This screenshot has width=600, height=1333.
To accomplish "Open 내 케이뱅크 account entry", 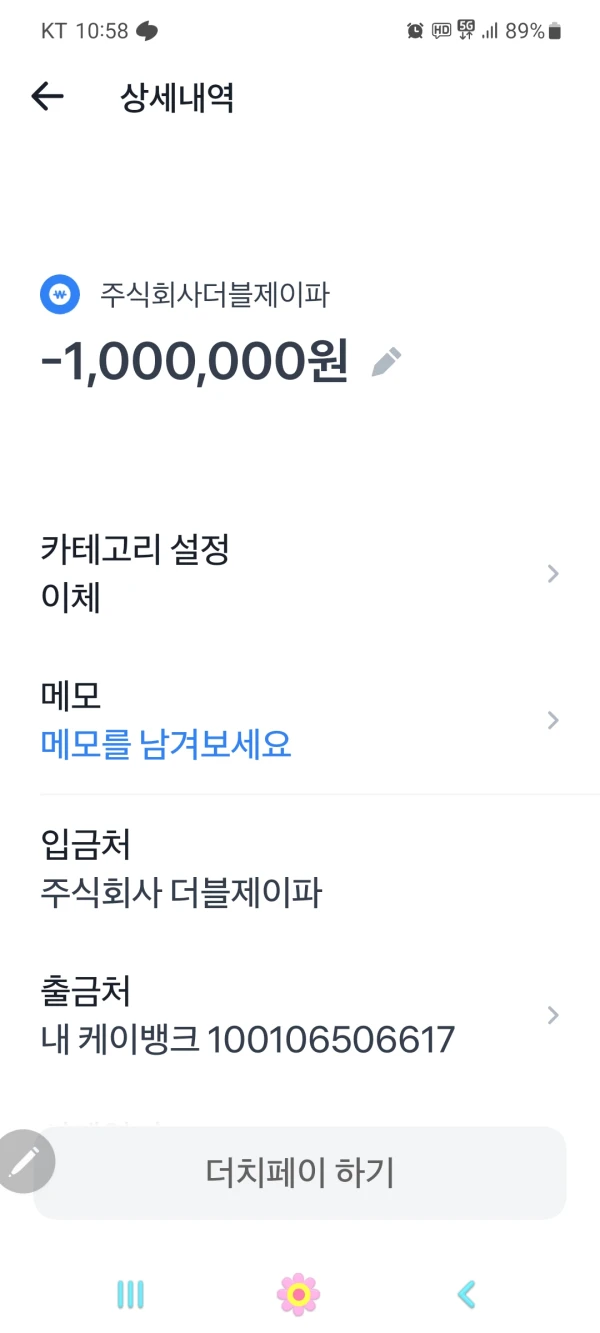I will click(247, 1040).
